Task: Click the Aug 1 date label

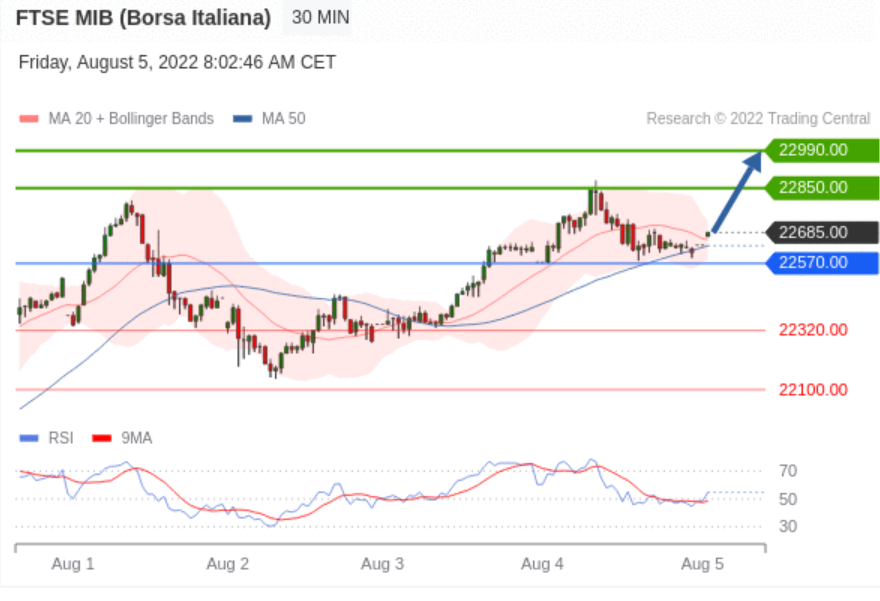Action: tap(73, 564)
